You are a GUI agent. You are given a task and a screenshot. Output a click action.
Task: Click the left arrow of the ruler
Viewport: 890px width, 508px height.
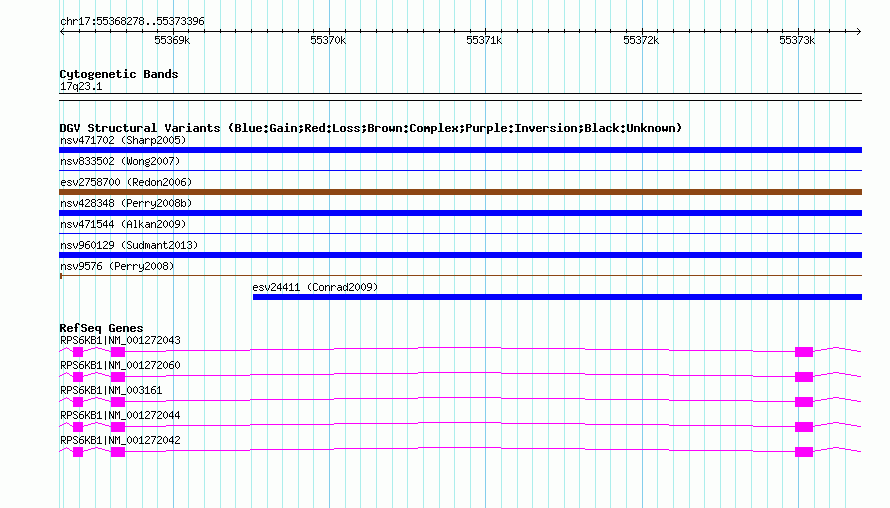point(62,32)
